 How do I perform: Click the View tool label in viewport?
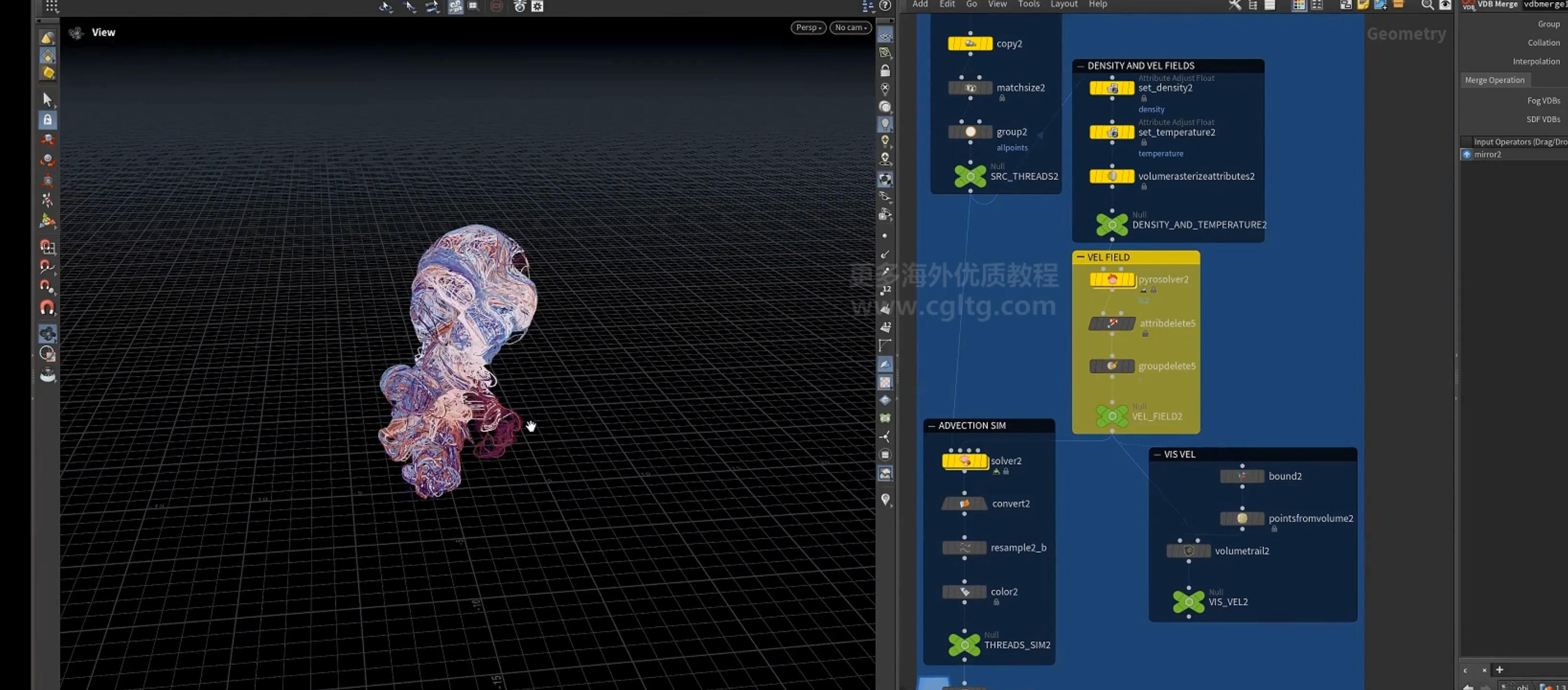(x=104, y=33)
